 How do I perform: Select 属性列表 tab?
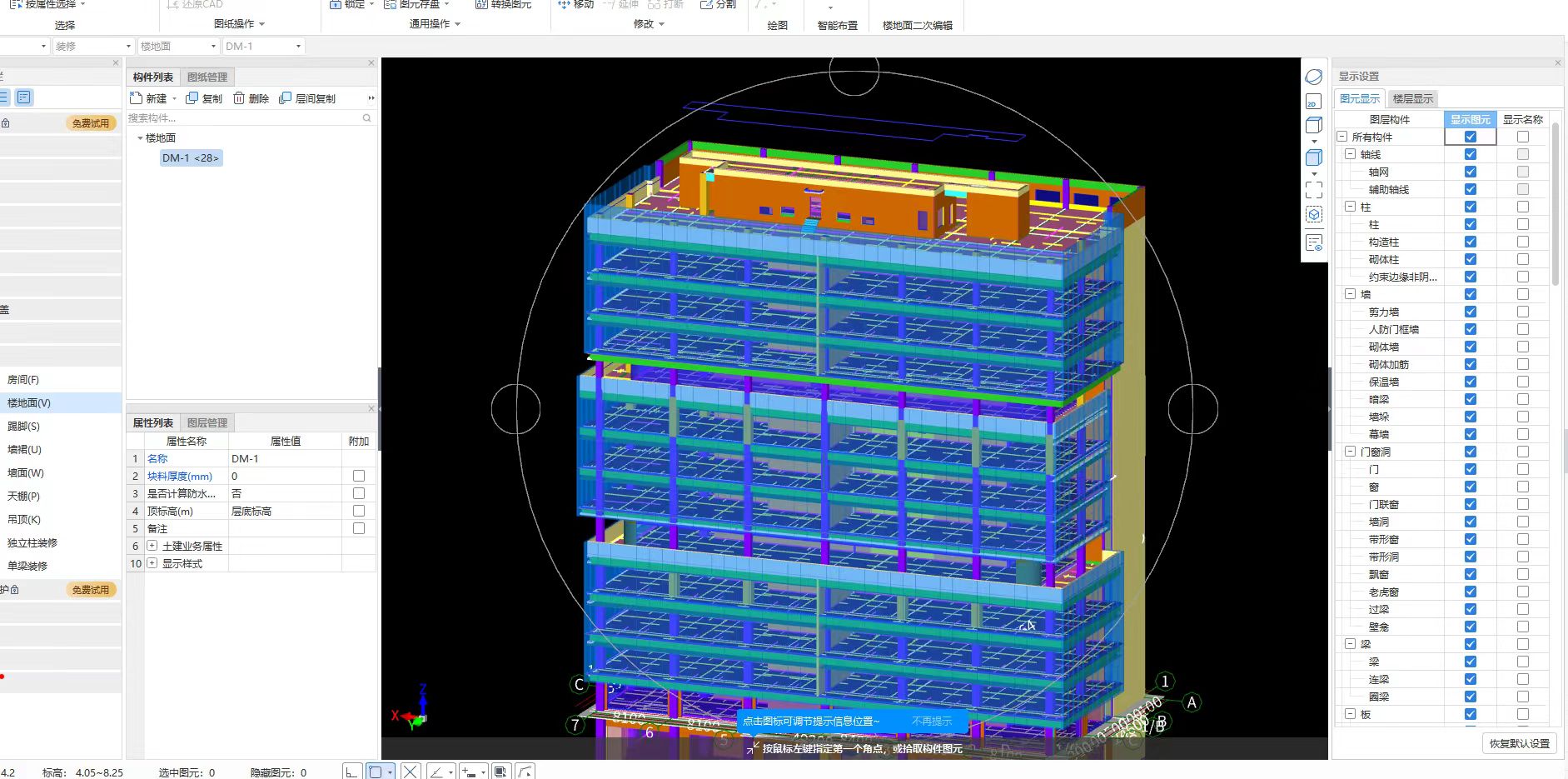click(153, 422)
